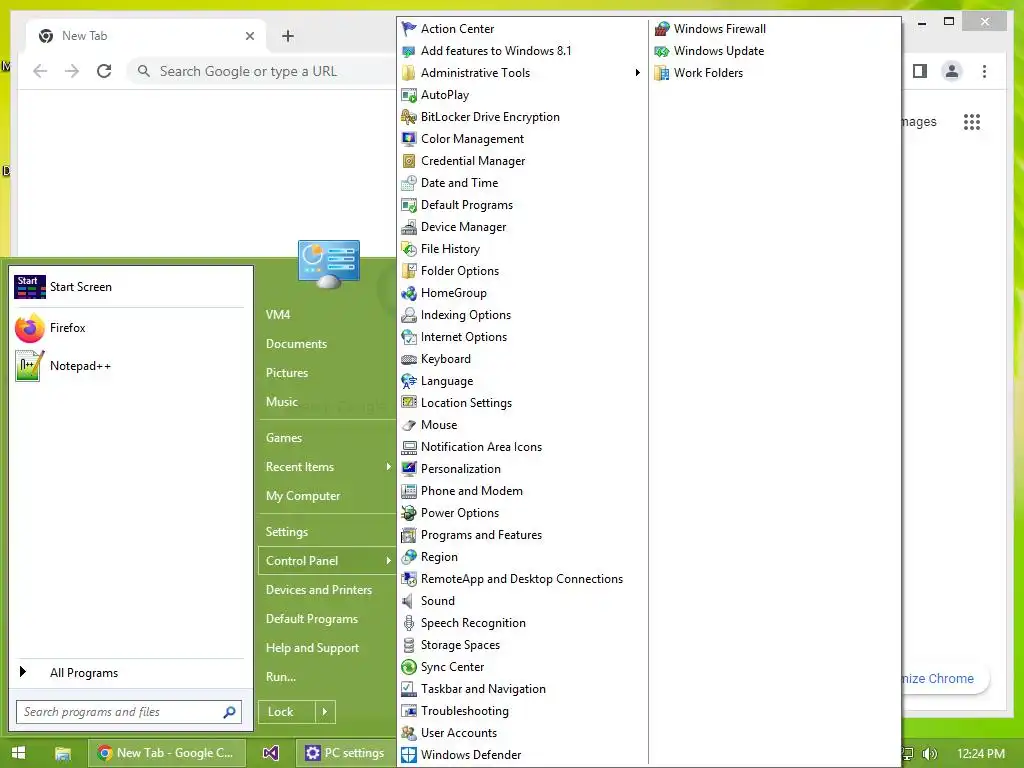Open Games from the Start menu

(x=283, y=438)
